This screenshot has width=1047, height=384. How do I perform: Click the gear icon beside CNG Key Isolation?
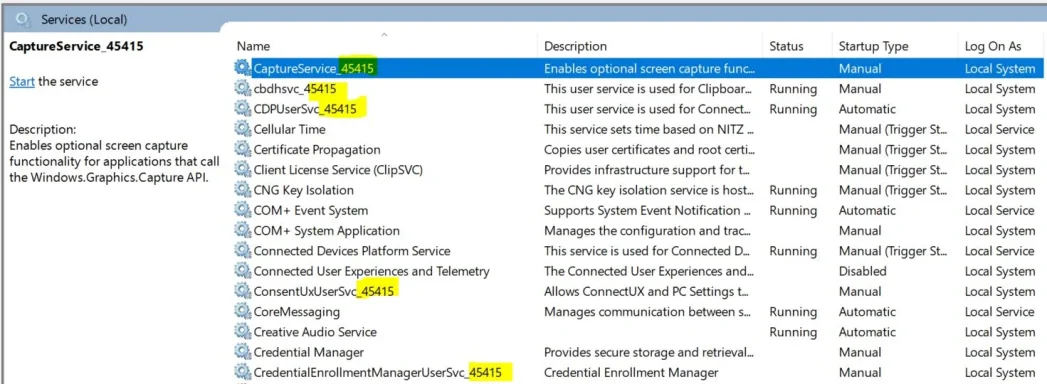(242, 190)
